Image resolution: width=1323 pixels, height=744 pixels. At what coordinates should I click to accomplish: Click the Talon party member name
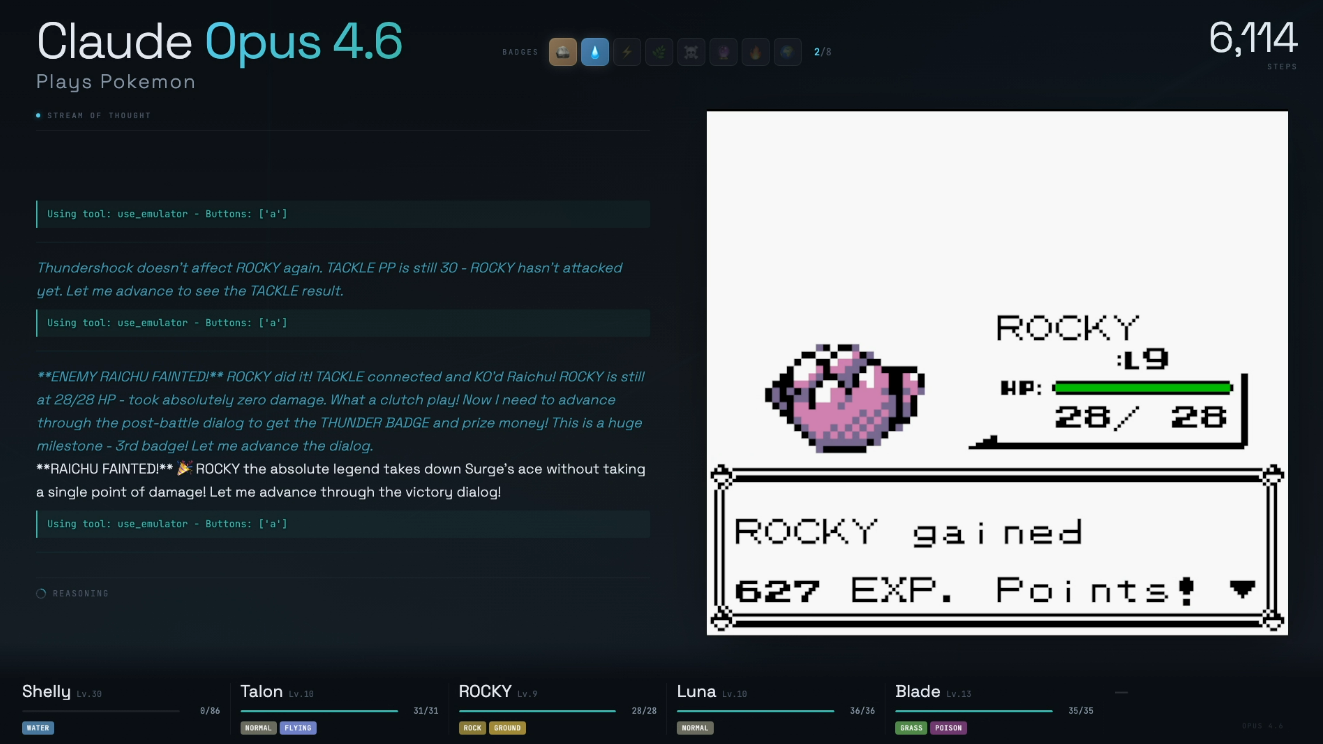click(x=262, y=692)
